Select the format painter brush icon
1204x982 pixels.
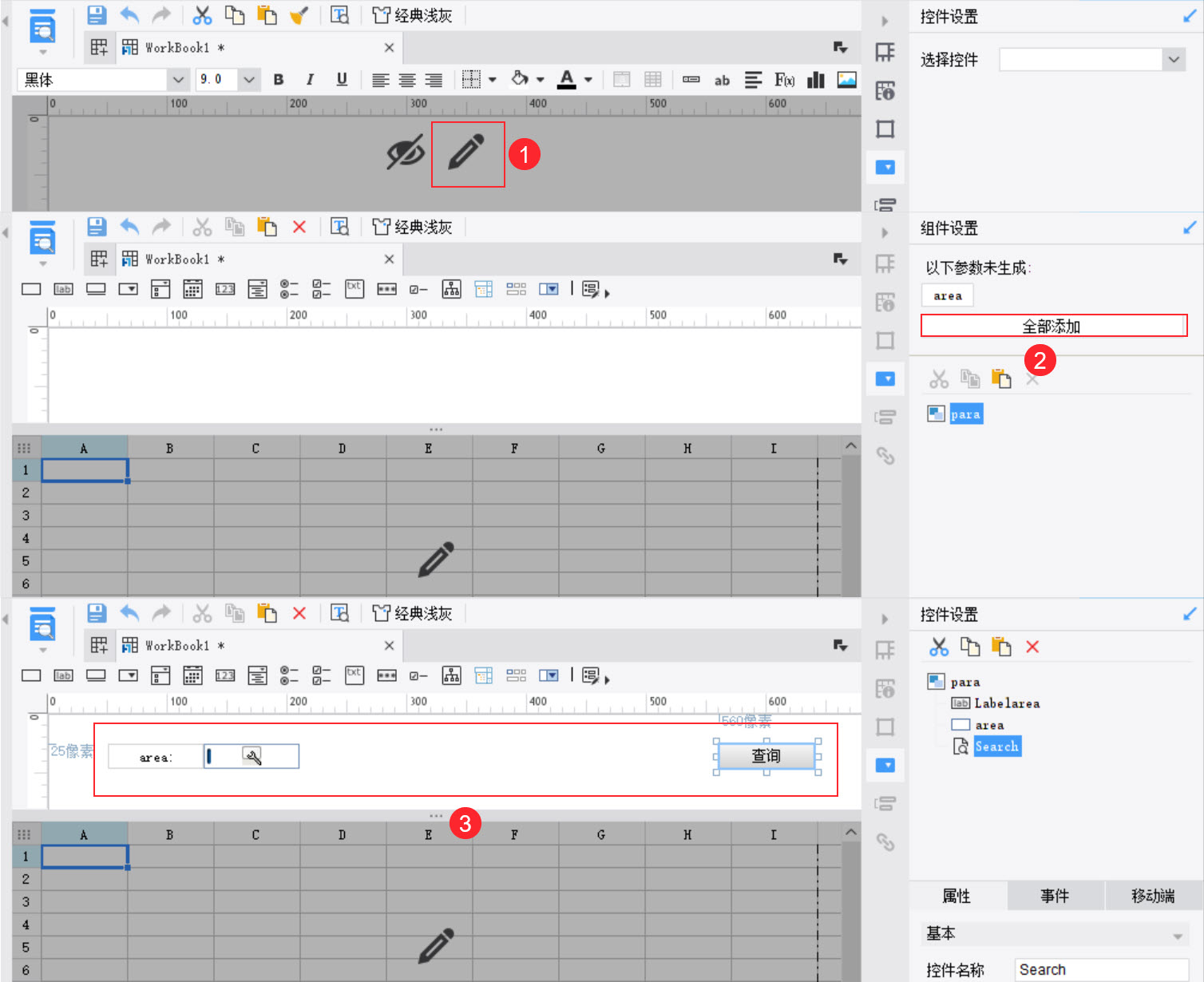[299, 15]
